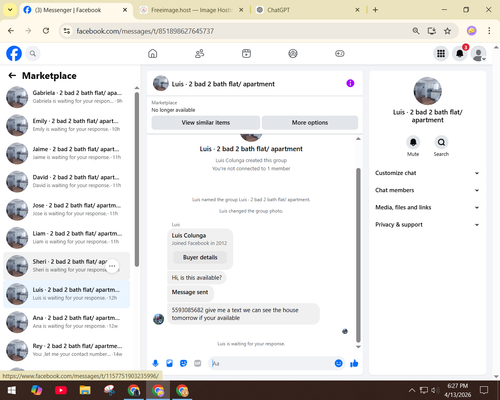Click the Chrome address bar URL
The height and width of the screenshot is (400, 500).
pos(145,31)
